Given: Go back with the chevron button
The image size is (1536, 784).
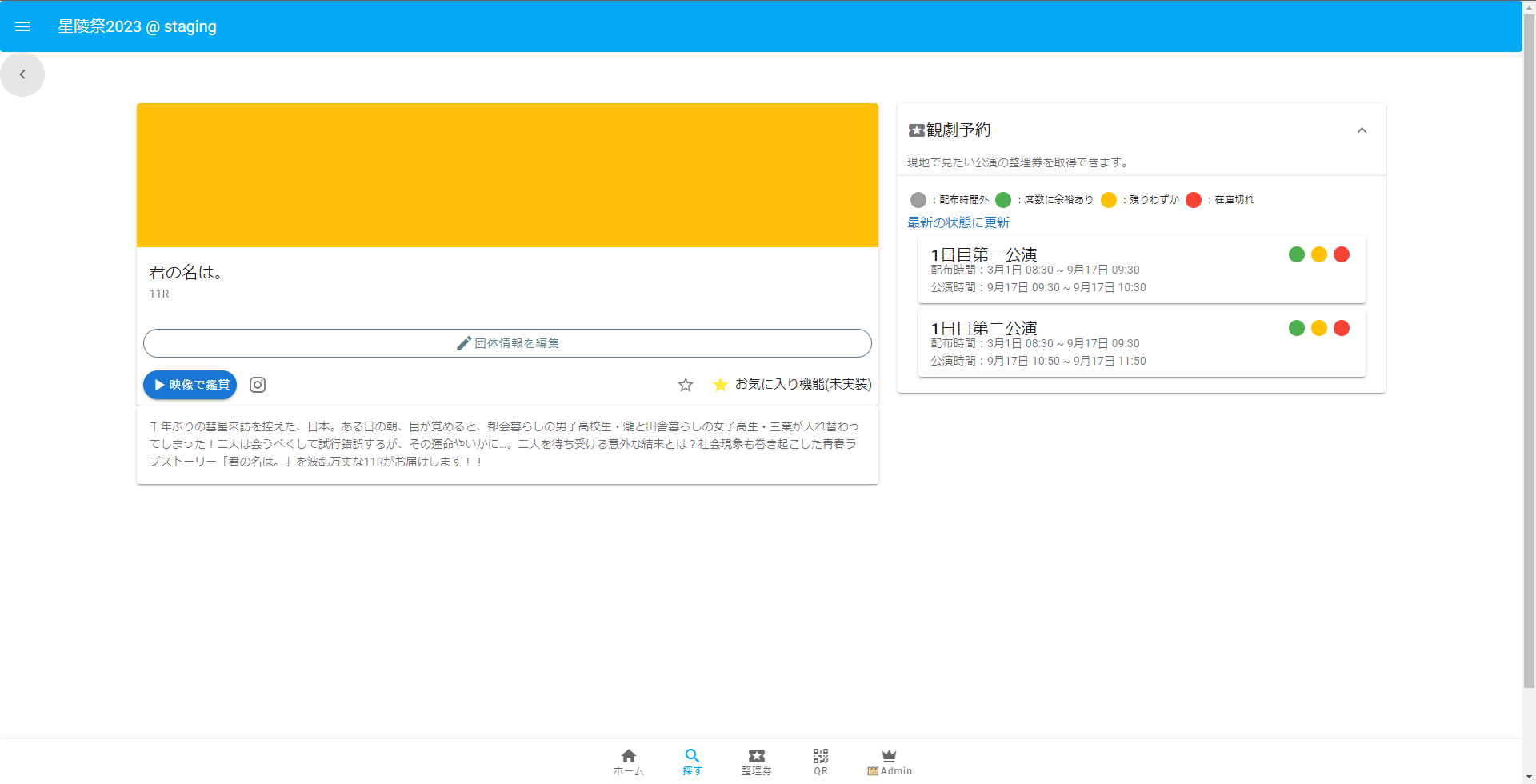Looking at the screenshot, I should coord(22,74).
